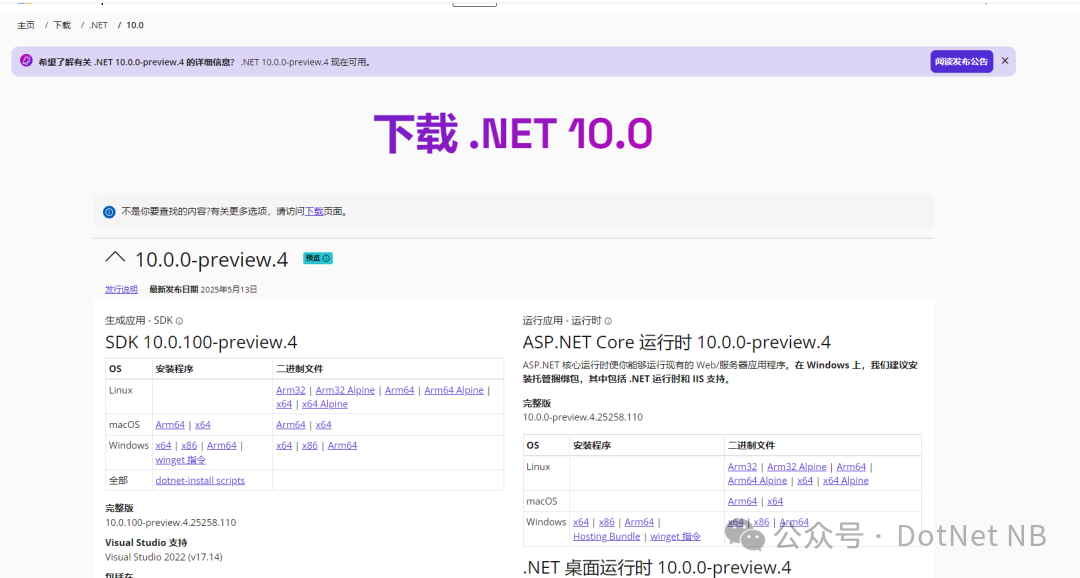Select the runtime version text 10.0.0-preview.4.25258.110
1080x578 pixels.
tap(583, 417)
